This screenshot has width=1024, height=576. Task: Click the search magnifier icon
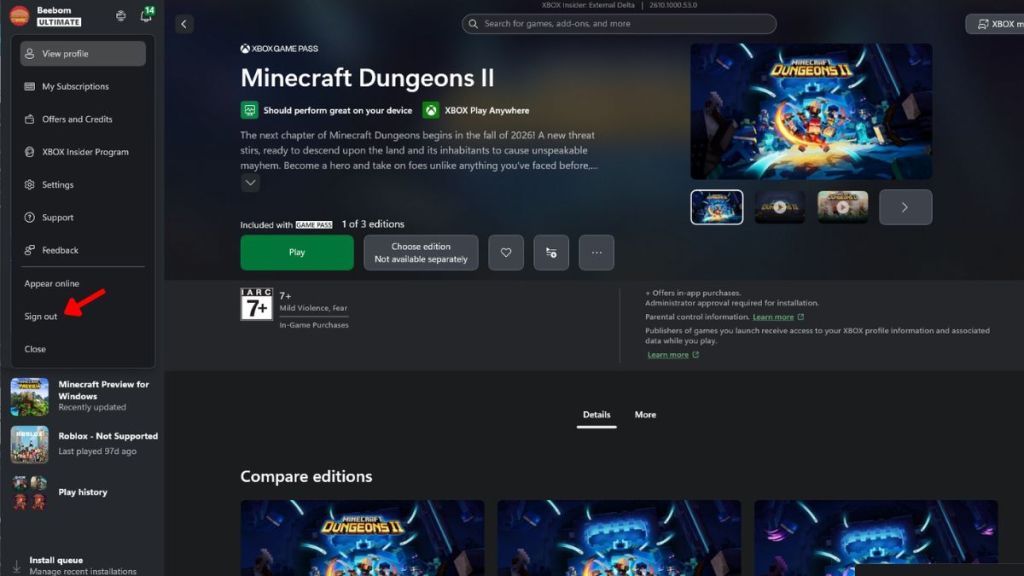point(473,24)
